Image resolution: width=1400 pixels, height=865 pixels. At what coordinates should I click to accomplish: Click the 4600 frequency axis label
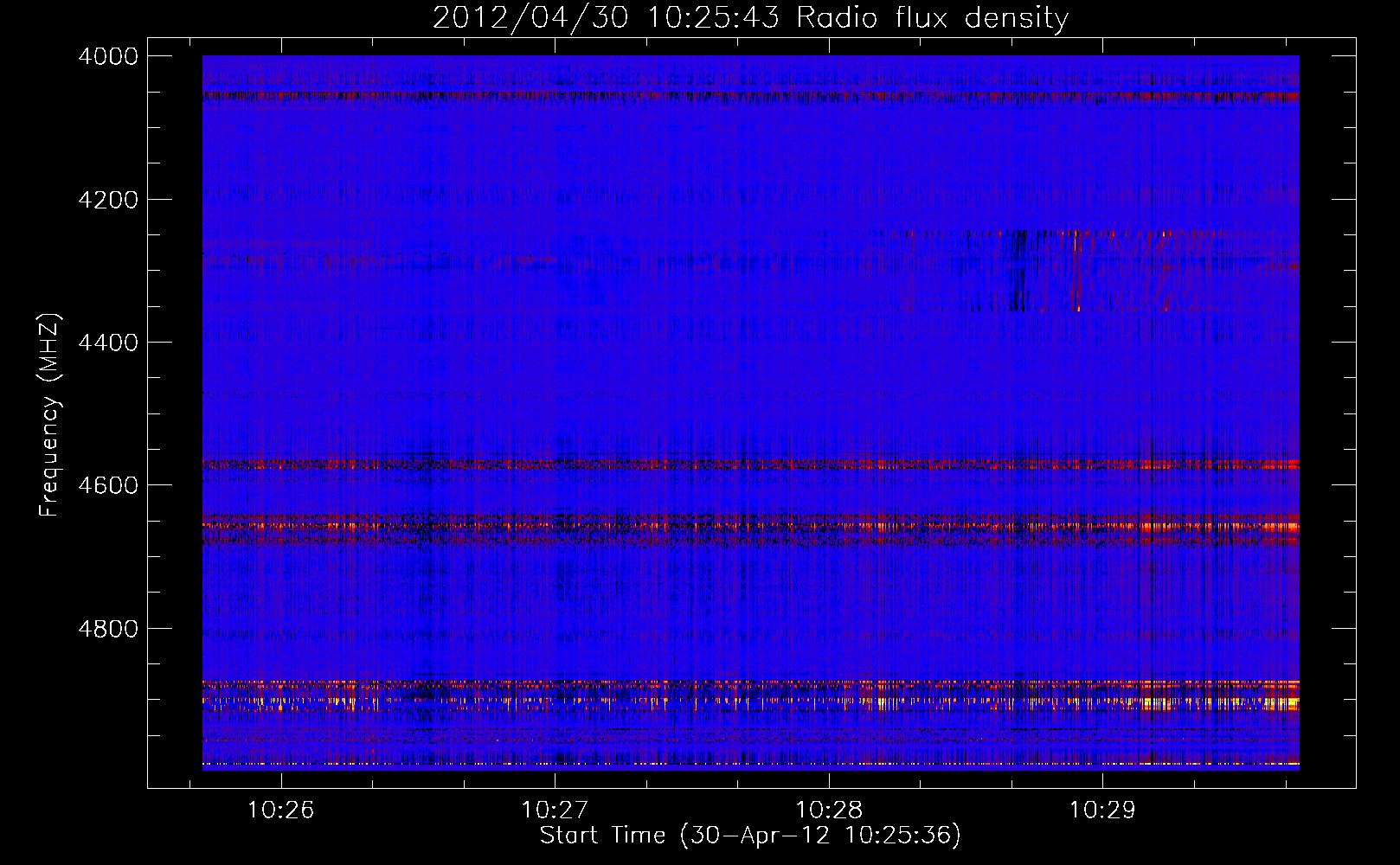(108, 485)
